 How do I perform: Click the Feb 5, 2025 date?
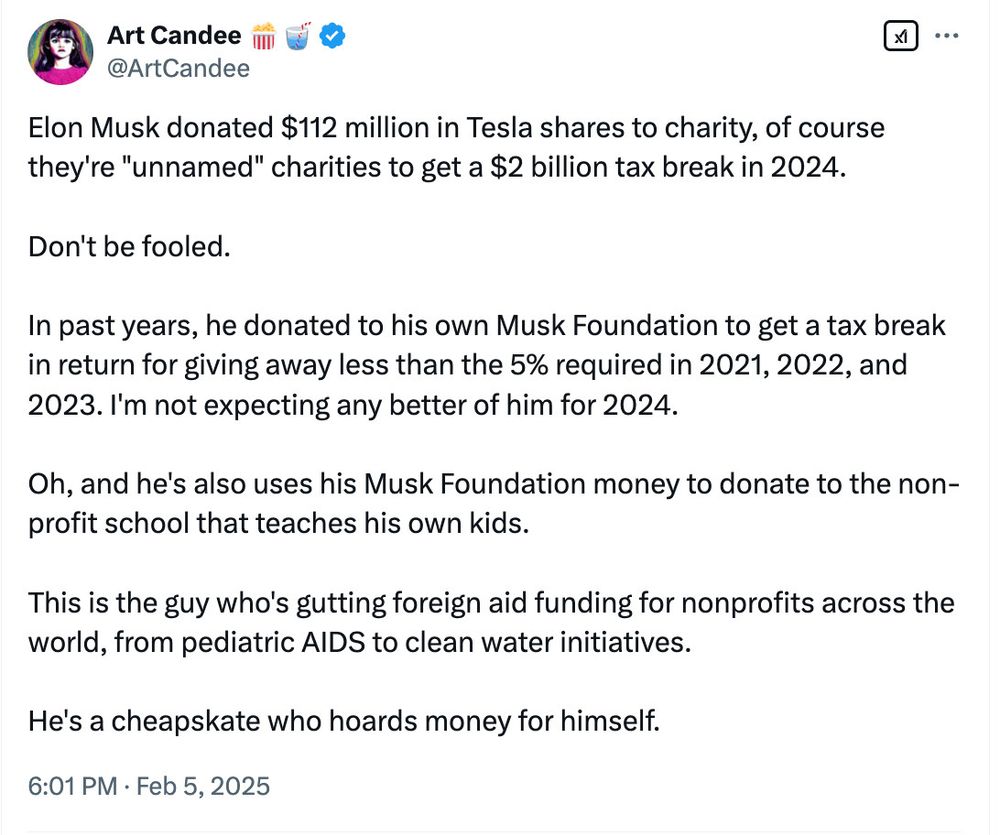pos(205,786)
